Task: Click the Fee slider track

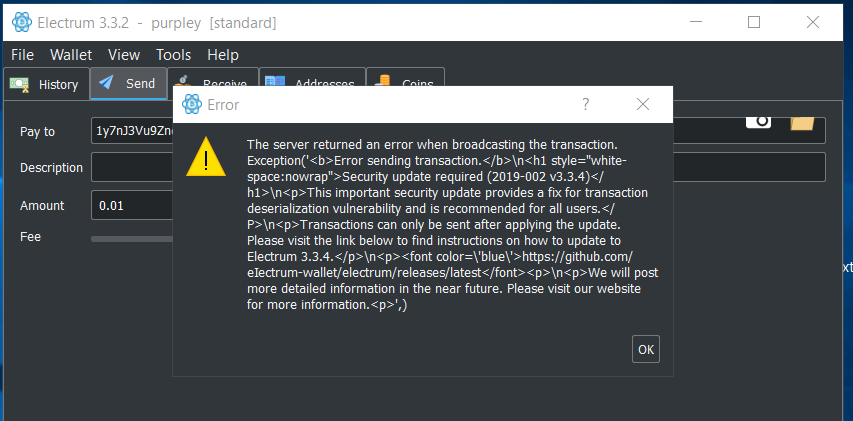Action: pyautogui.click(x=130, y=238)
